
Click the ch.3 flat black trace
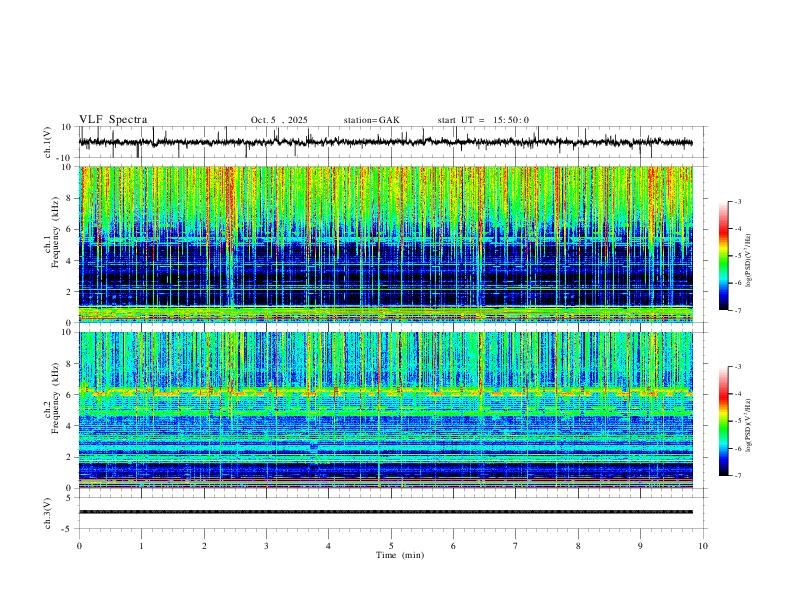(386, 512)
